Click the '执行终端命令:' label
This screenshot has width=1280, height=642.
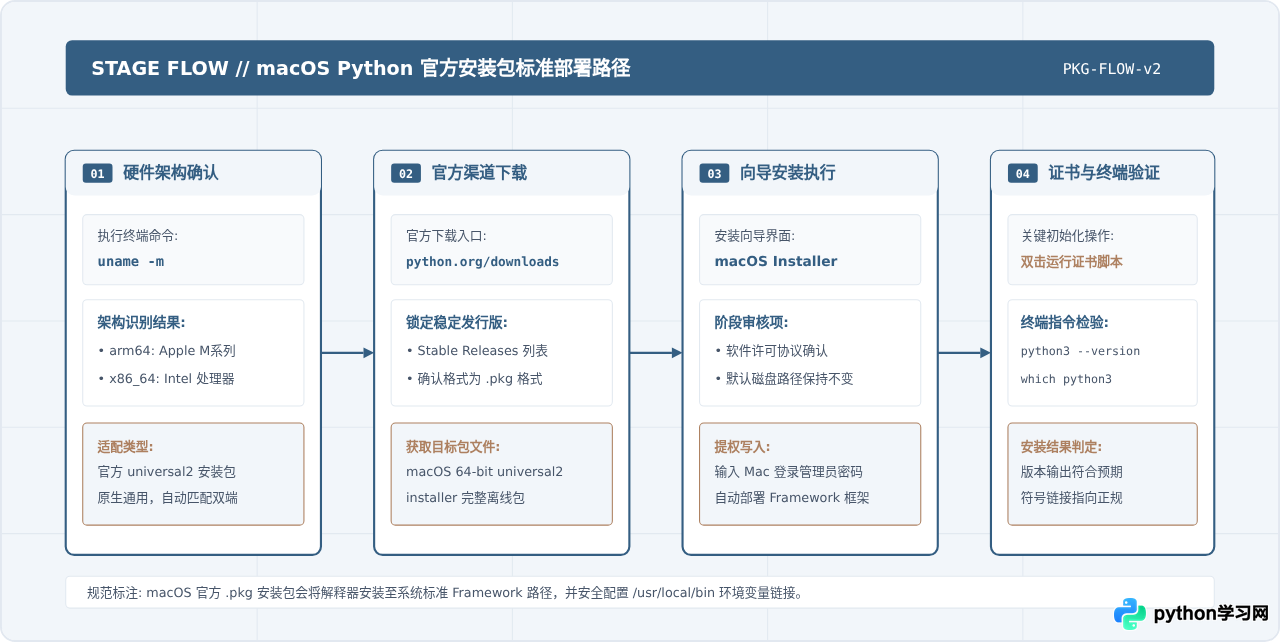point(137,236)
